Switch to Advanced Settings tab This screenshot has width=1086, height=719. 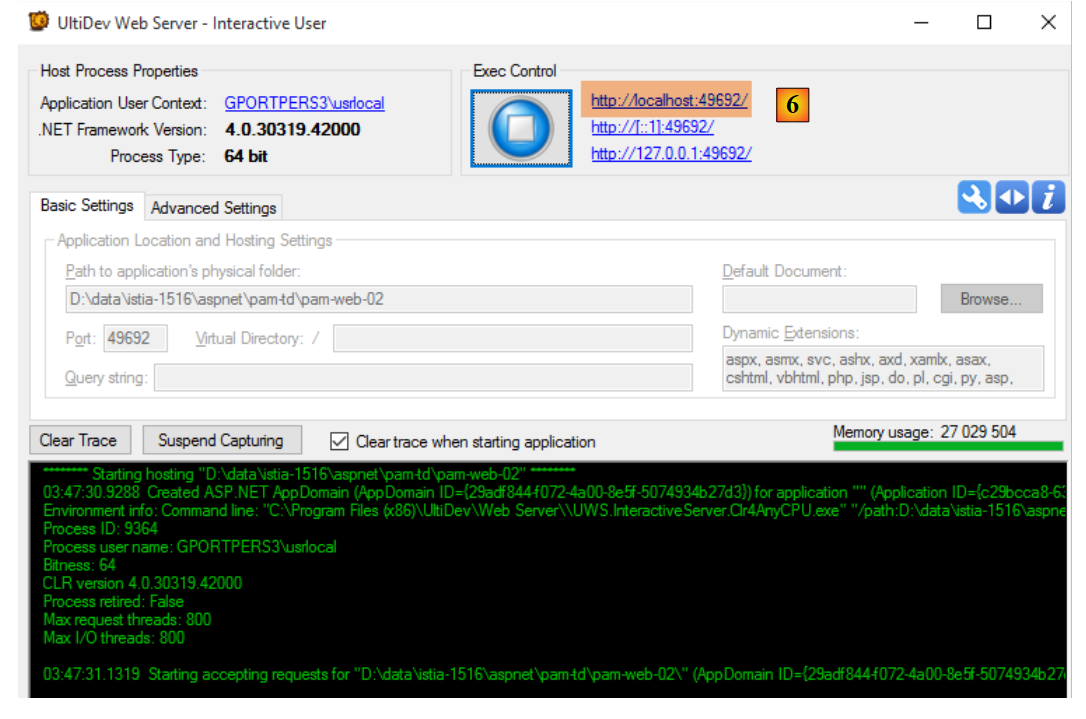(213, 208)
